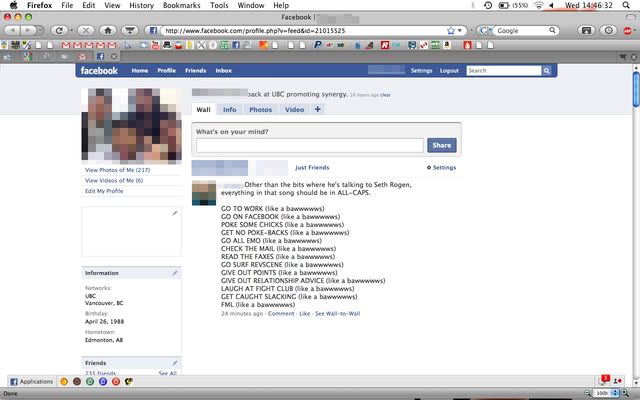The width and height of the screenshot is (640, 400).
Task: Click the Adblock Plus ABP icon
Action: pyautogui.click(x=628, y=31)
